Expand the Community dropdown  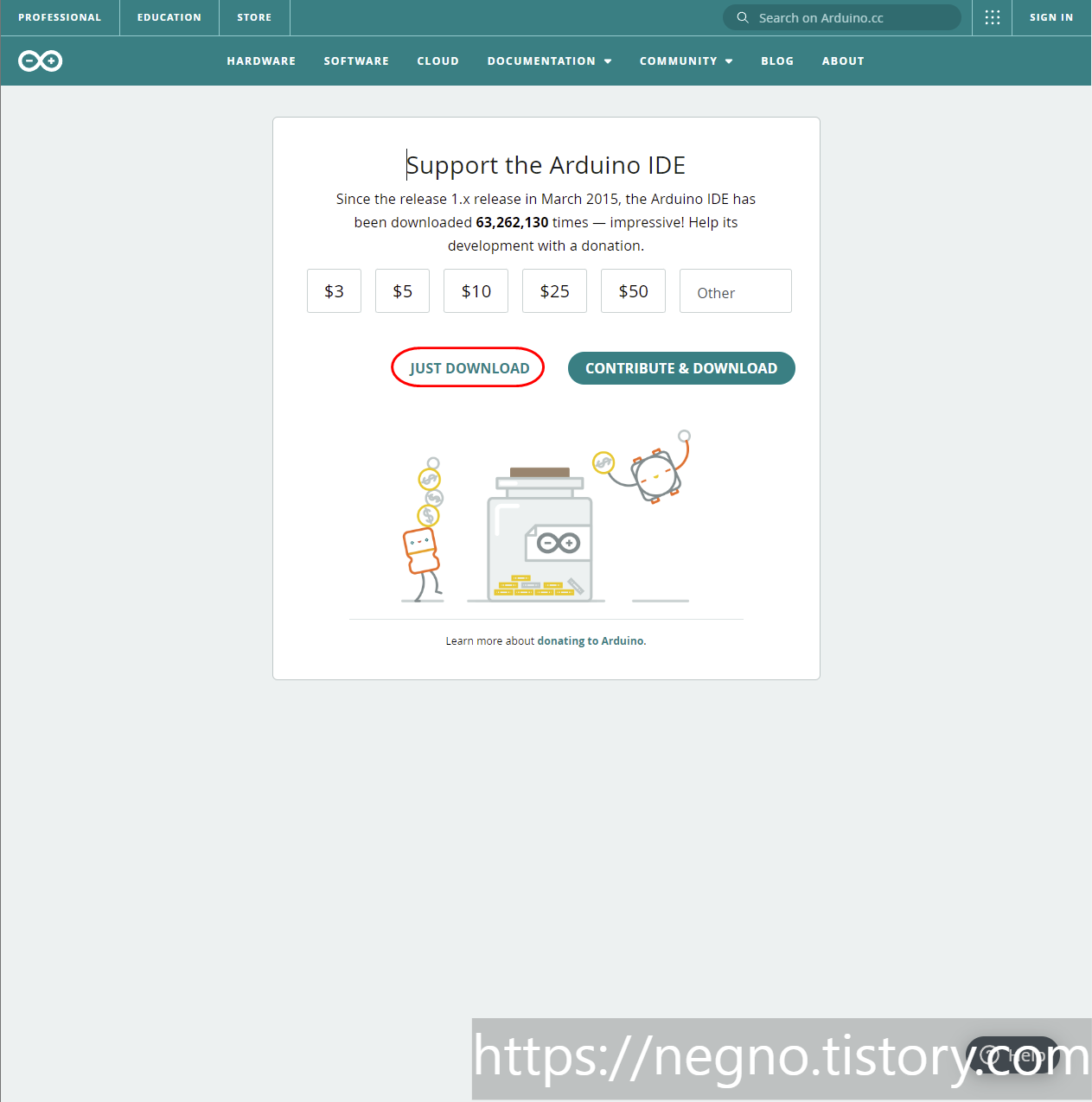686,61
